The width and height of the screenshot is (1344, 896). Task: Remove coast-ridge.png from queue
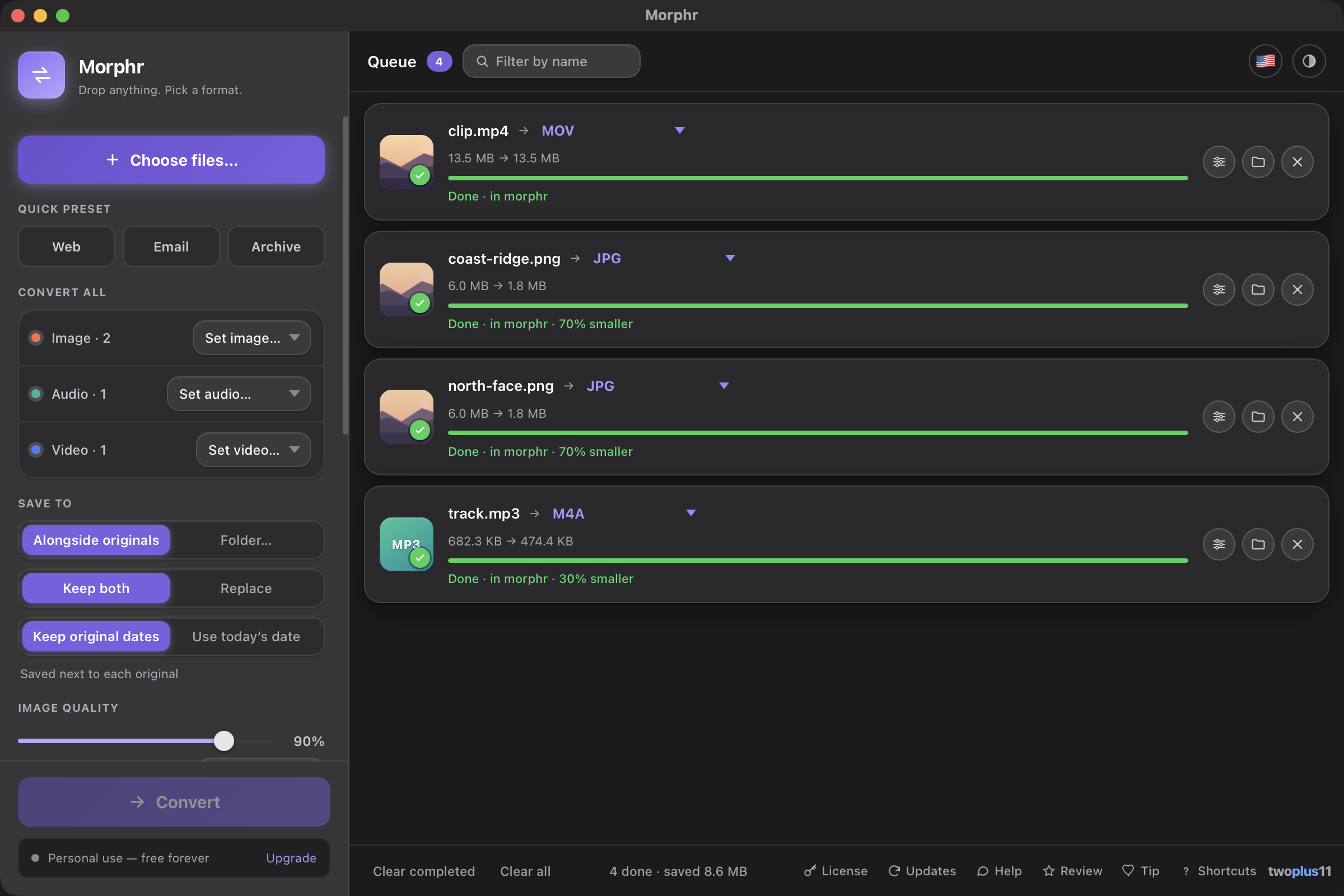click(x=1297, y=289)
